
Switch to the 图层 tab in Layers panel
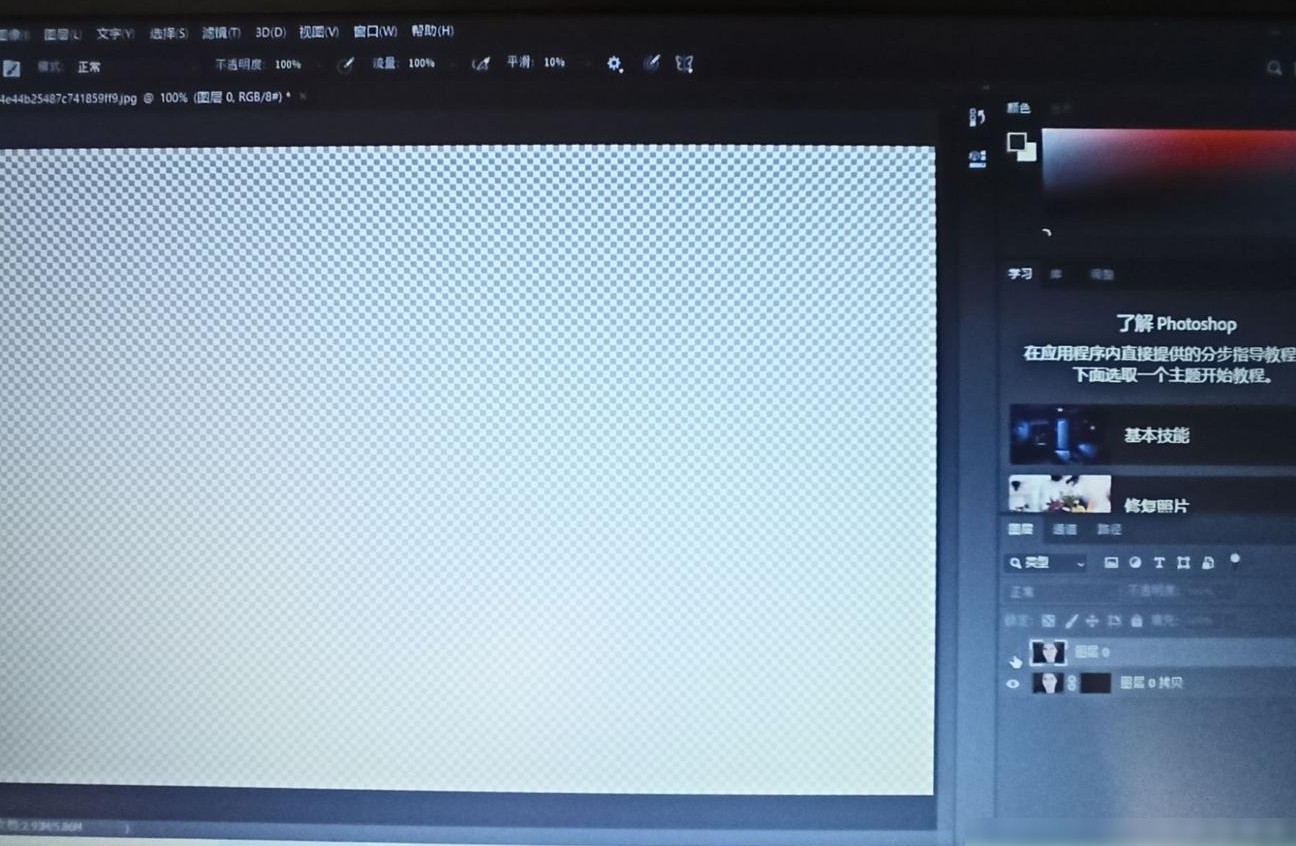tap(1020, 529)
